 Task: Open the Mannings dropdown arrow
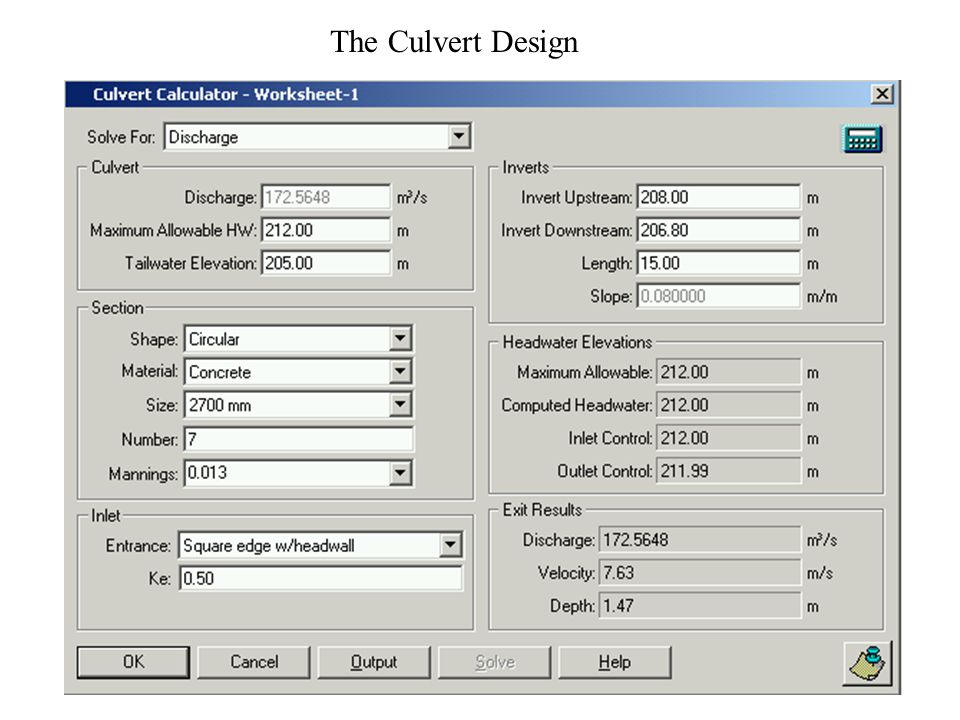(x=400, y=473)
